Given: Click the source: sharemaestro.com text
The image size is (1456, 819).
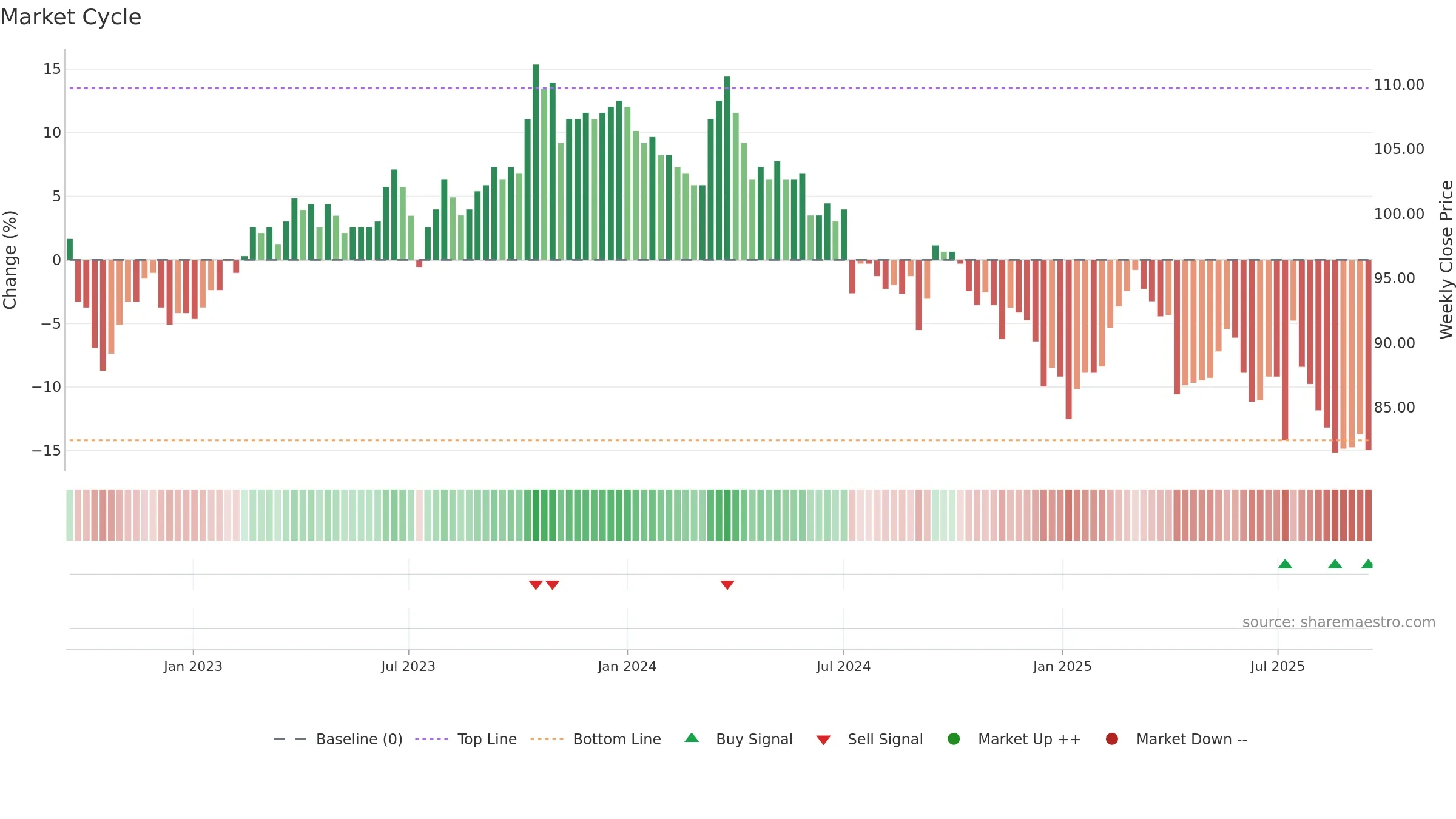Looking at the screenshot, I should [x=1339, y=622].
